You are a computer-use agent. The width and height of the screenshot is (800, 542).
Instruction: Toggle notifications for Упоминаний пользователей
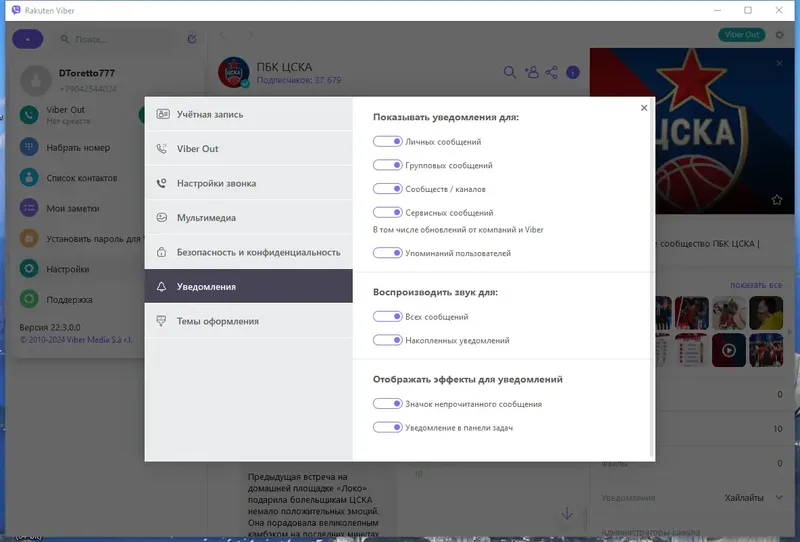[x=387, y=253]
